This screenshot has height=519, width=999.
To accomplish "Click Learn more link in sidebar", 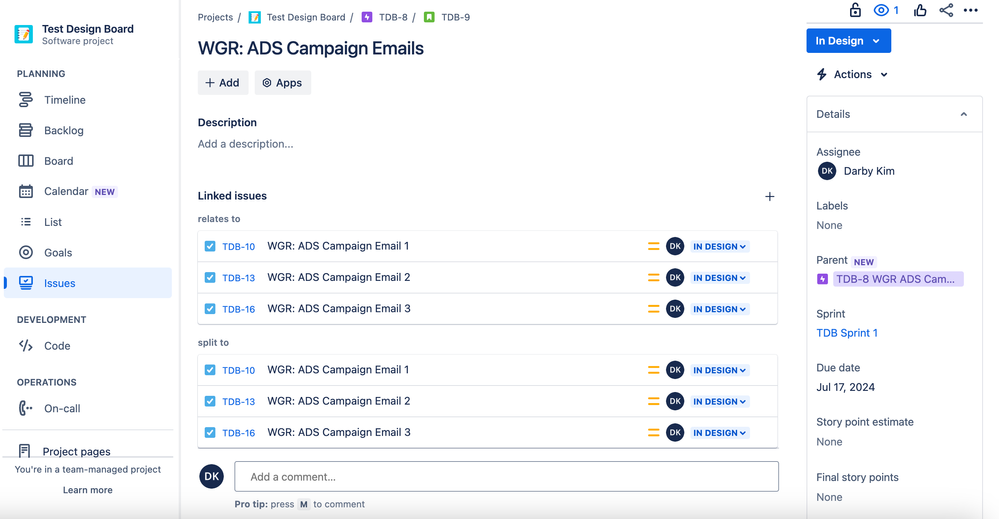I will click(x=87, y=490).
